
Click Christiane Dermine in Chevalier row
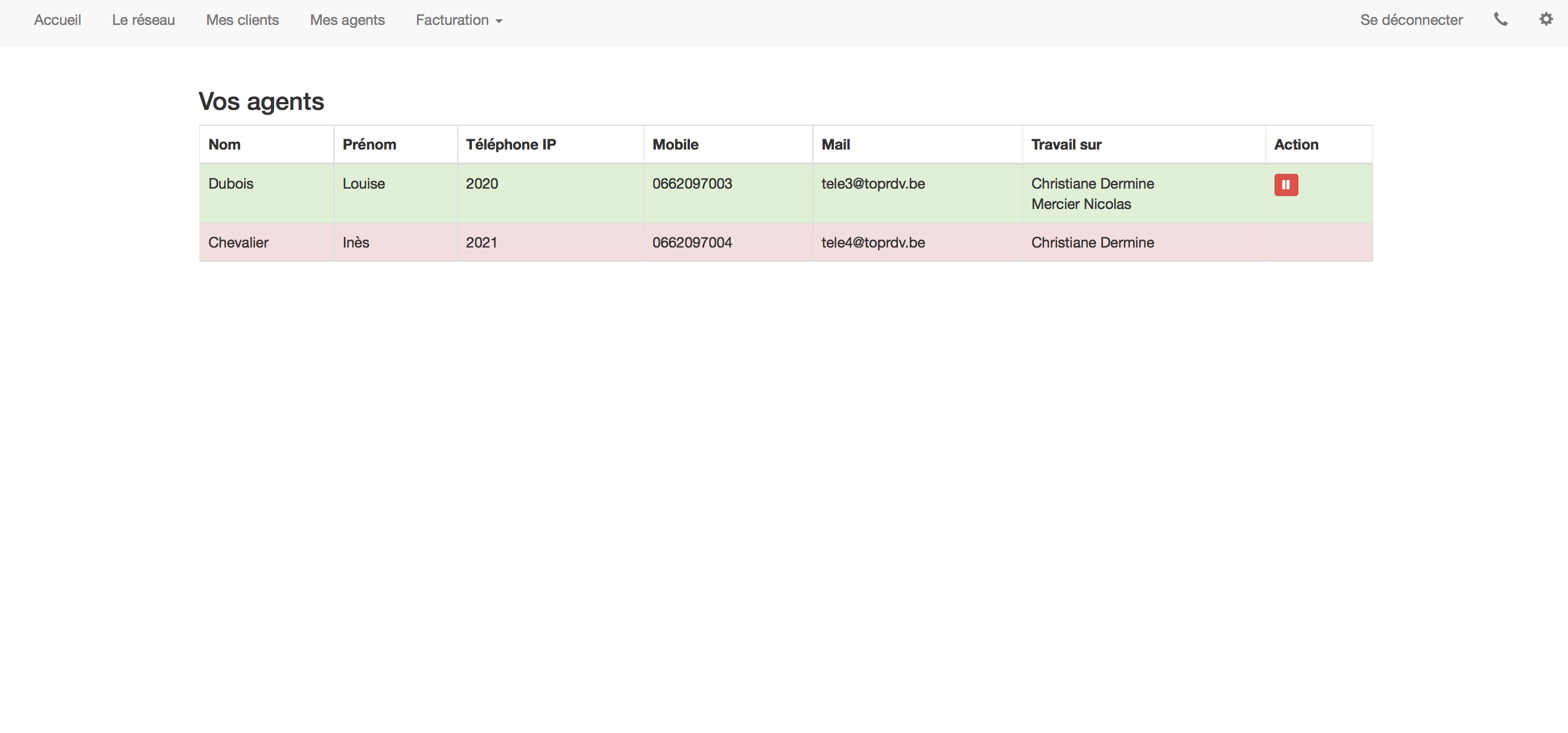1093,242
